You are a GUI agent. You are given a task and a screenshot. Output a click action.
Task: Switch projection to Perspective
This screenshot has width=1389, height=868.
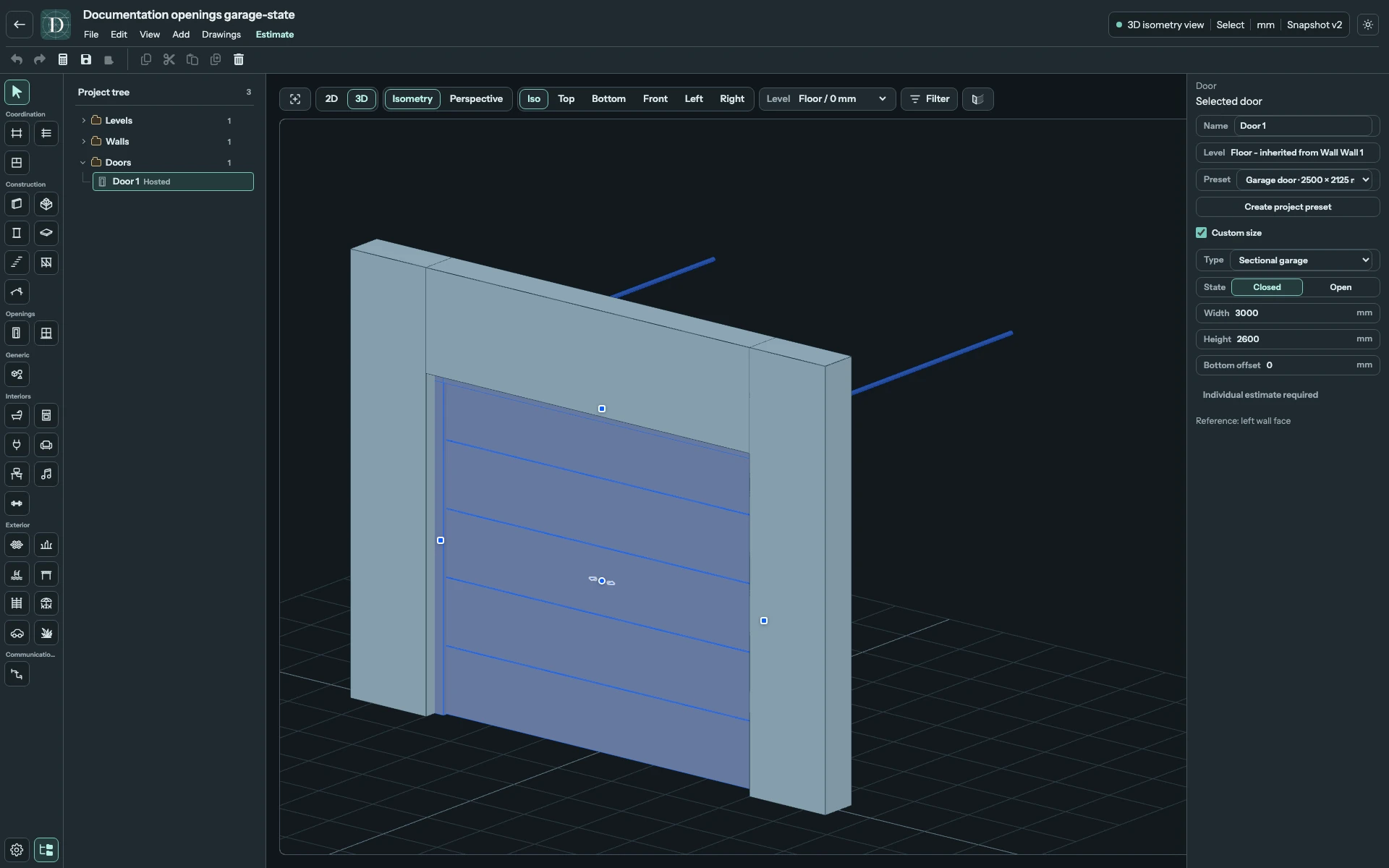tap(476, 99)
